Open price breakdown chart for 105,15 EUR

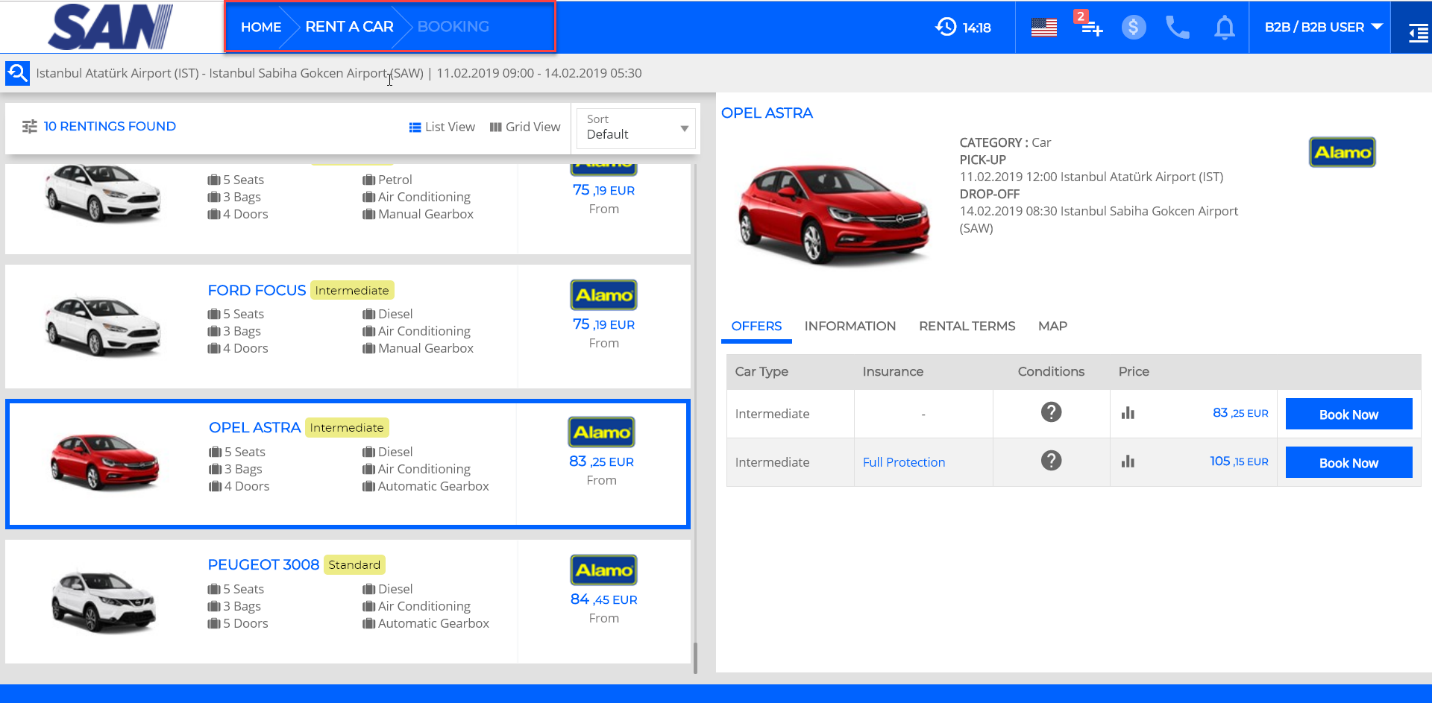tap(1128, 462)
